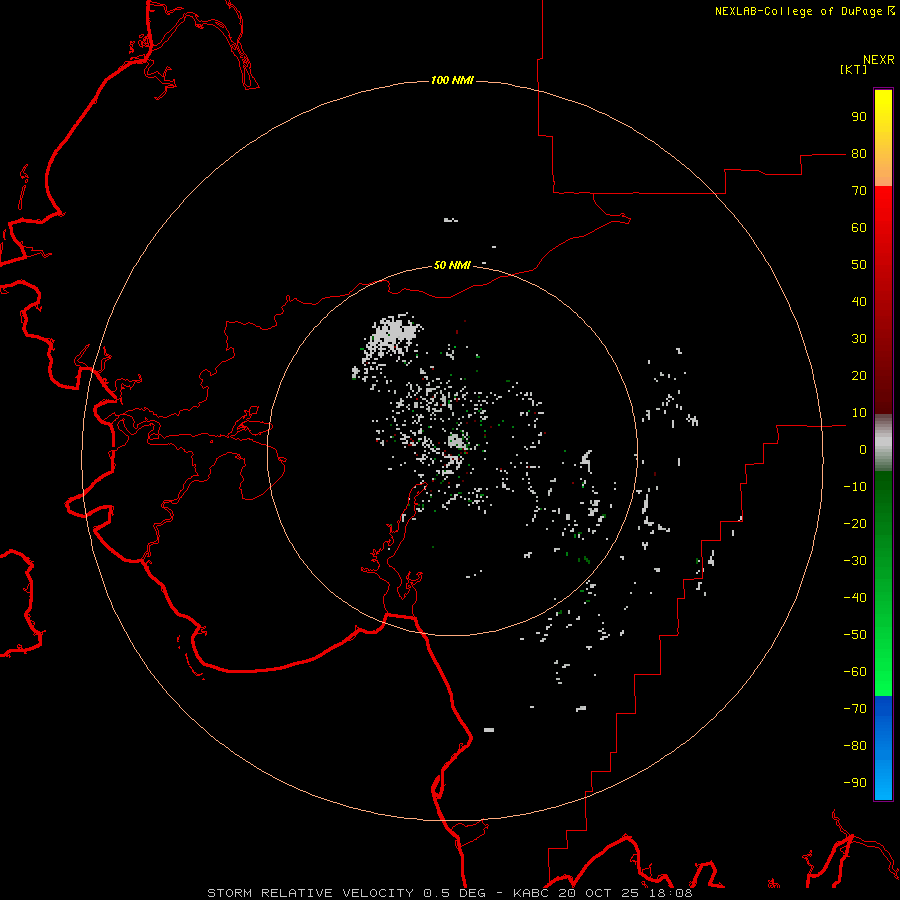
Task: Click the gray zero-velocity band of the scale
Action: pyautogui.click(x=883, y=443)
